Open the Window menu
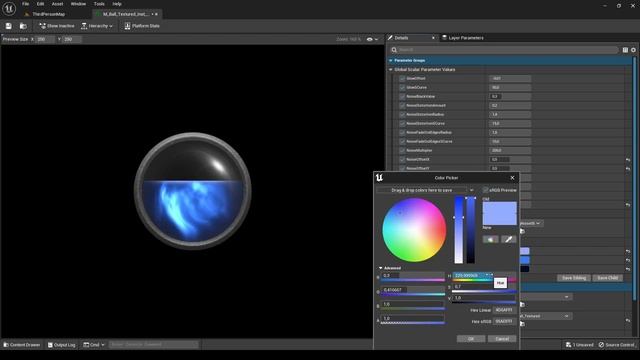 78,4
